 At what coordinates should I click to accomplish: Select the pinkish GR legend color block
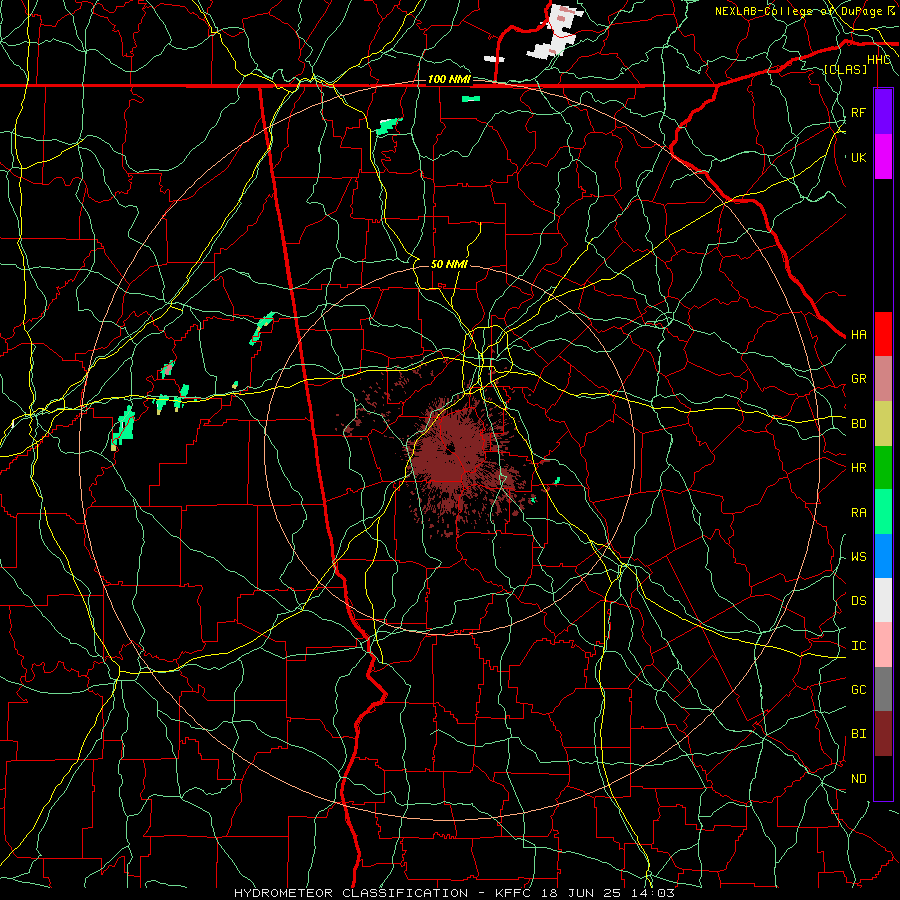tap(883, 378)
